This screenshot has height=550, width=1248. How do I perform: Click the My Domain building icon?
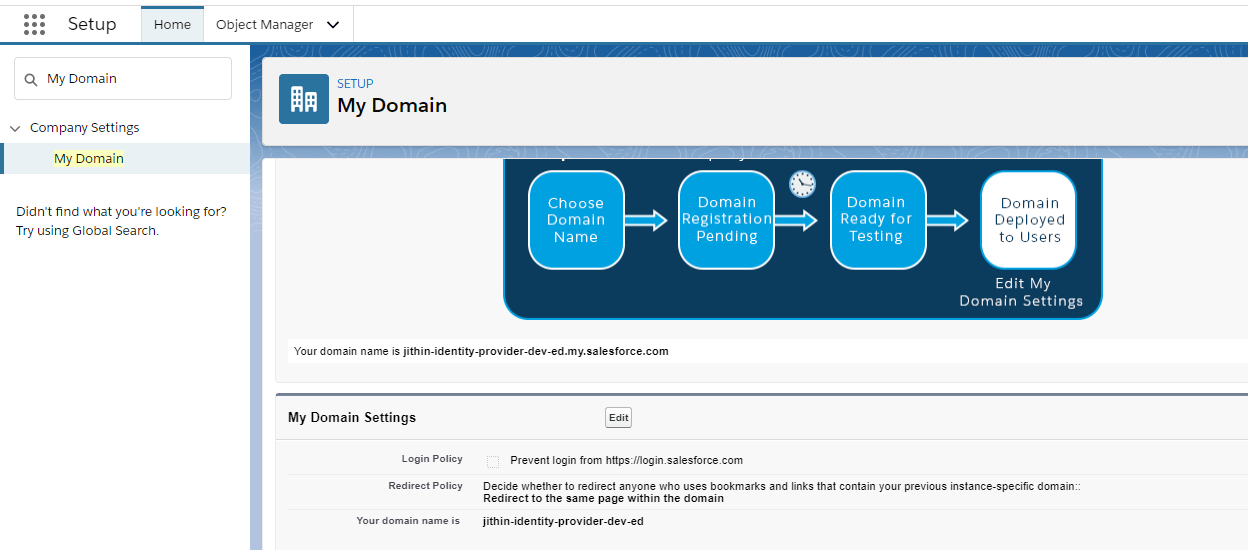(x=304, y=99)
